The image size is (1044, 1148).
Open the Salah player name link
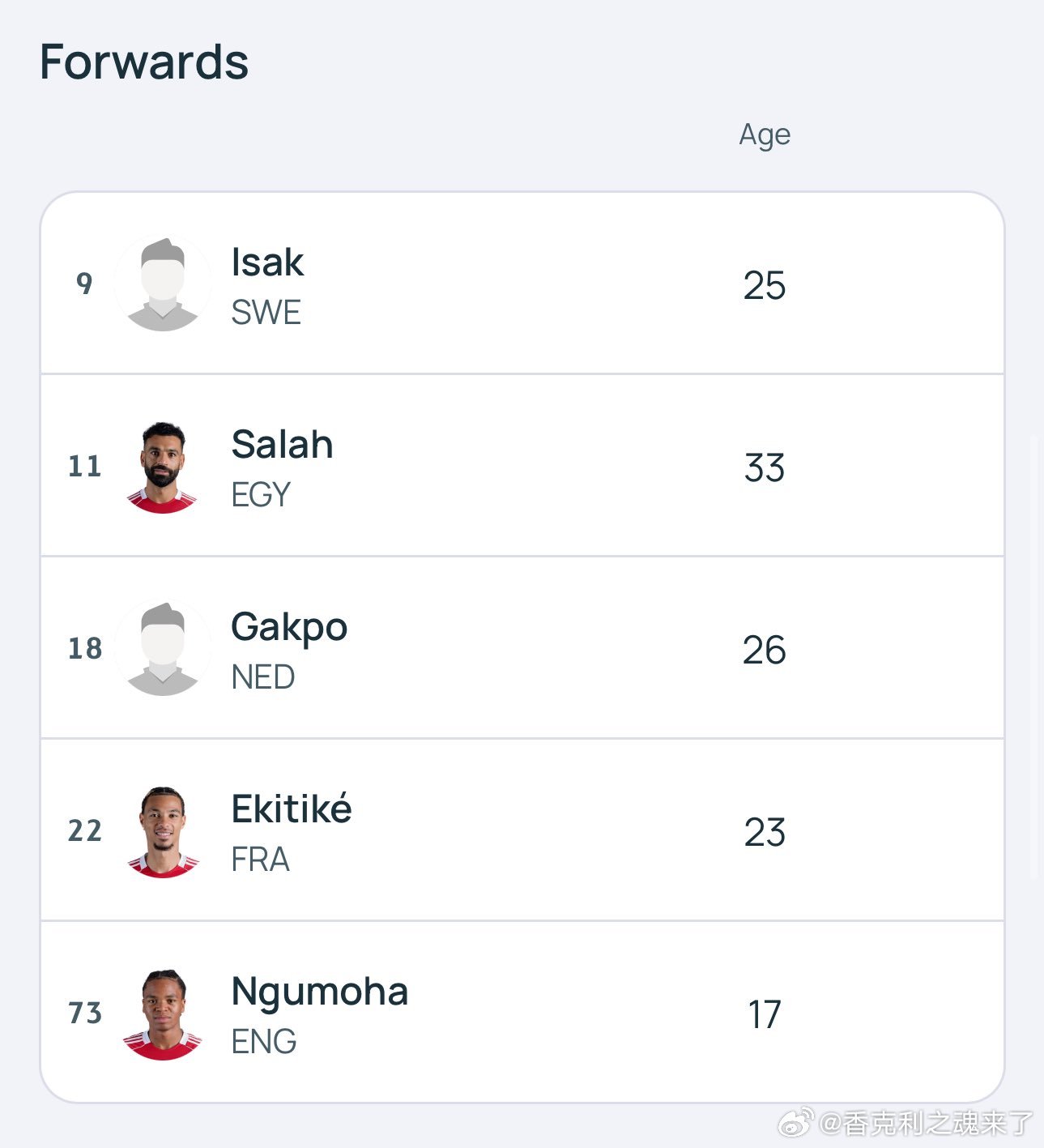(282, 445)
